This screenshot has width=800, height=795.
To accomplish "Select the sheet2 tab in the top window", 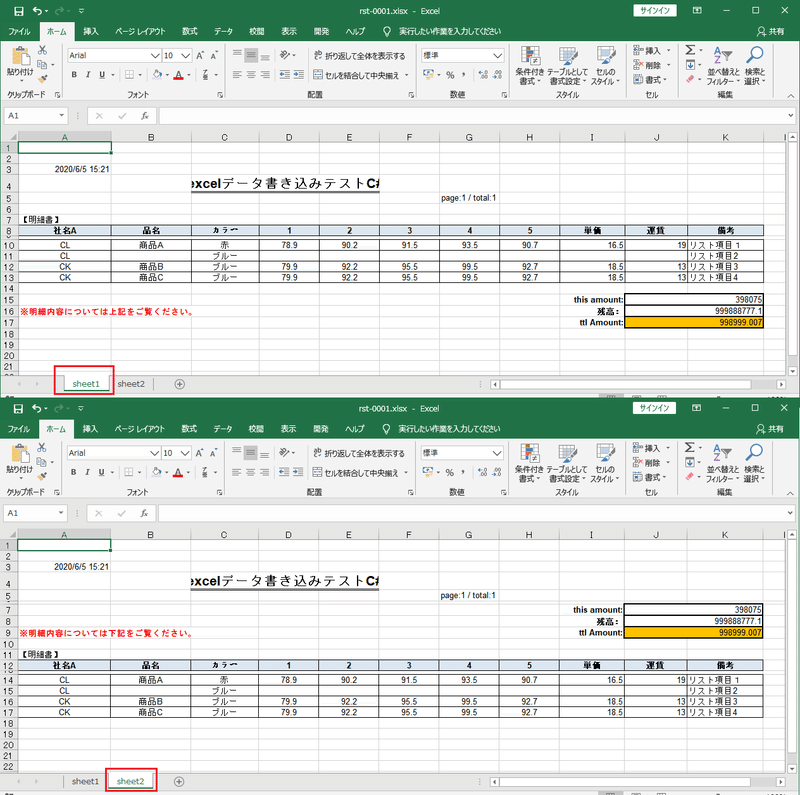I will click(x=131, y=384).
